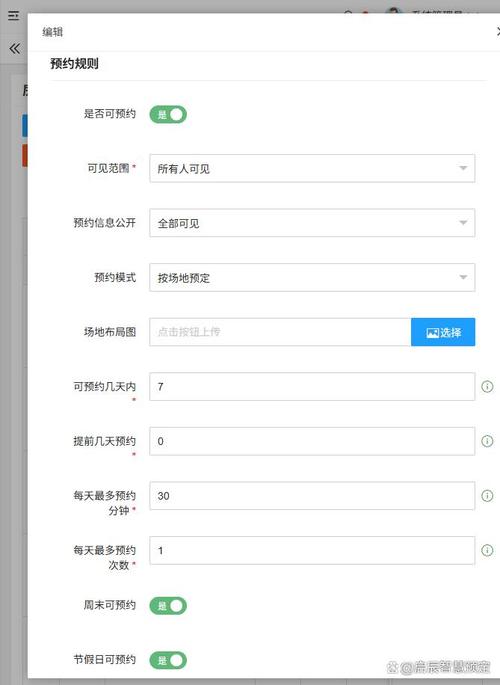The width and height of the screenshot is (500, 685).
Task: Click info icon beside 可预约几天内
Action: tap(487, 387)
